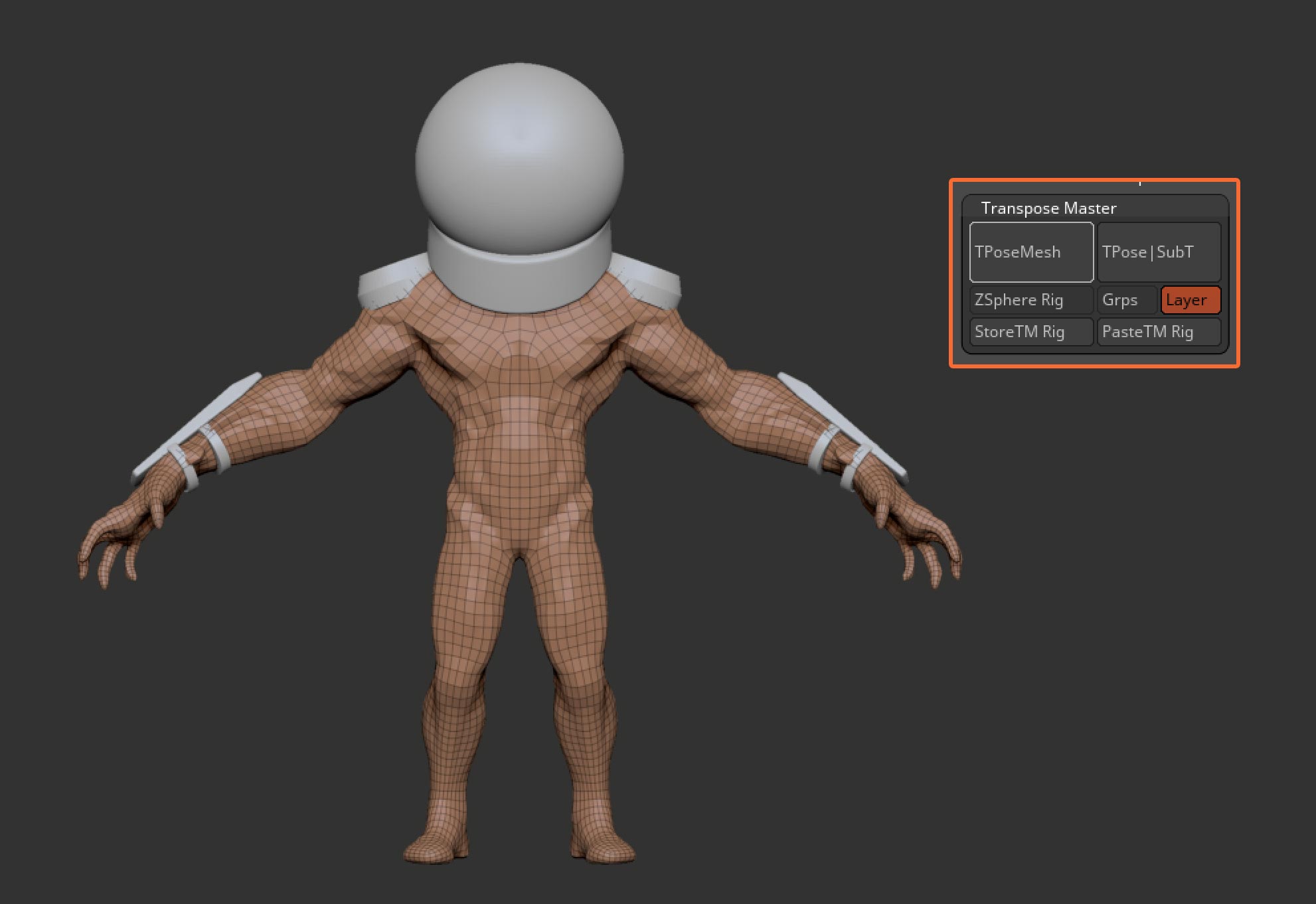Click the TPoseMesh button
Viewport: 1316px width, 904px height.
coord(1031,252)
